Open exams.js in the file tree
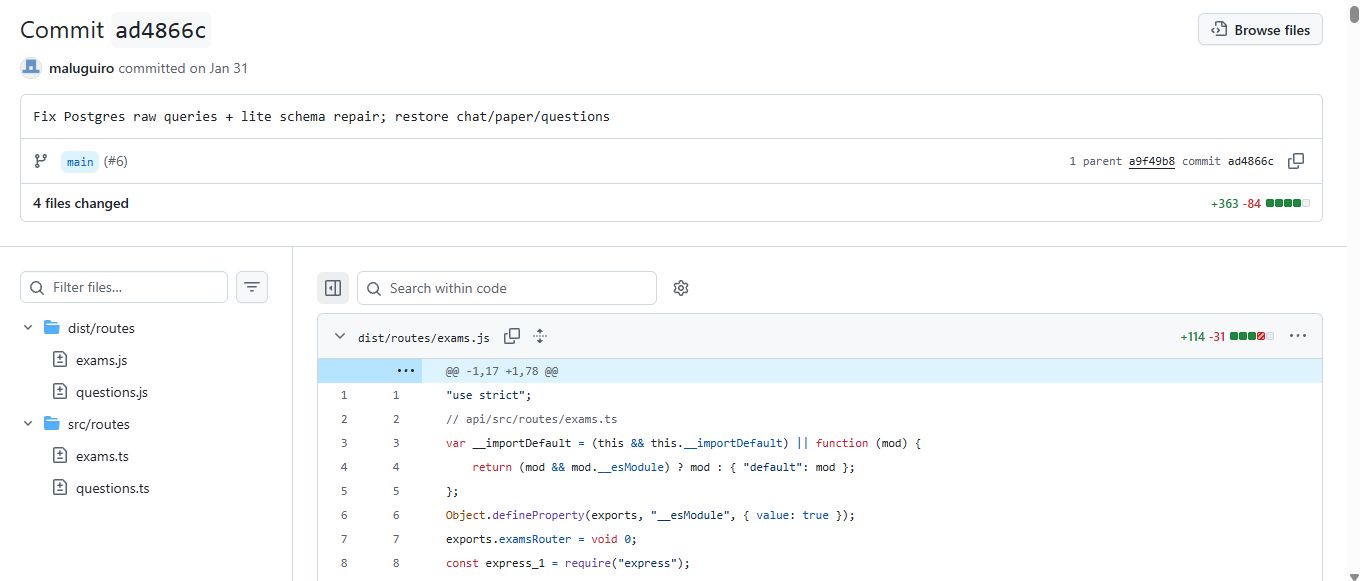Viewport: 1360px width, 581px height. tap(101, 360)
